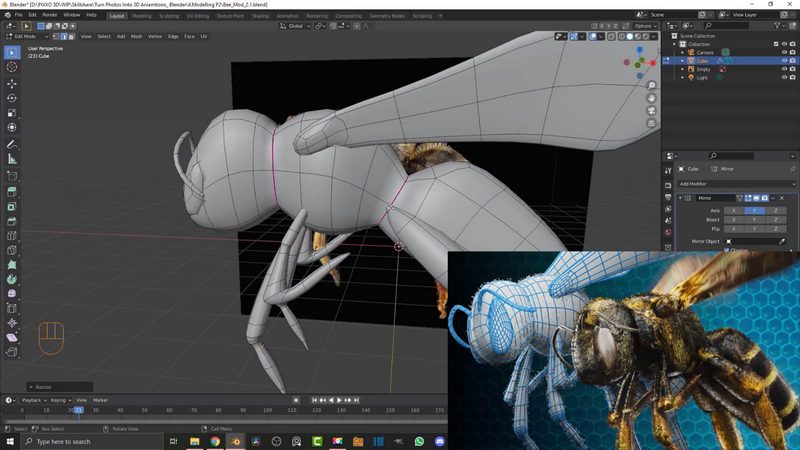
Task: Select the Scale tool
Action: [x=12, y=113]
